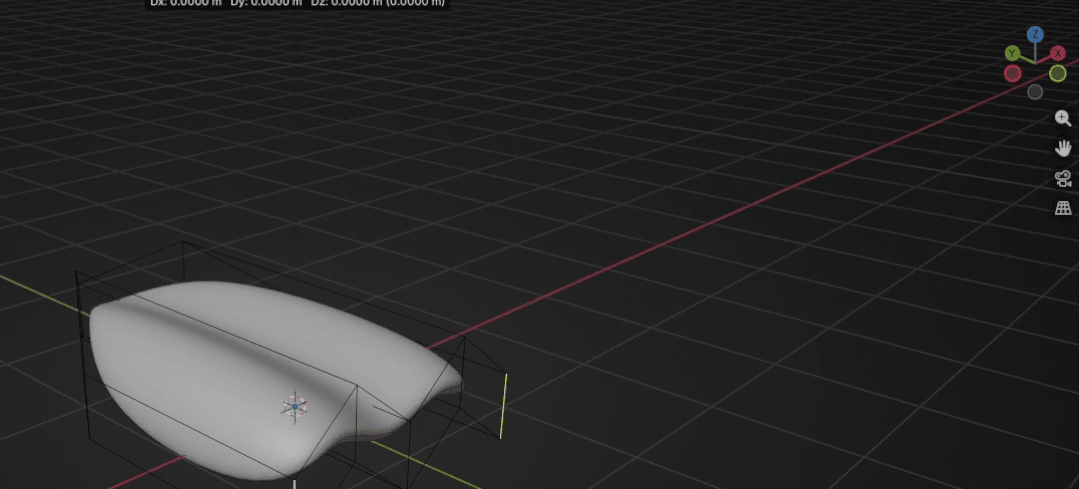Switch perspective/orthographic with grid icon
Screen dimensions: 1079x489
(x=1063, y=208)
